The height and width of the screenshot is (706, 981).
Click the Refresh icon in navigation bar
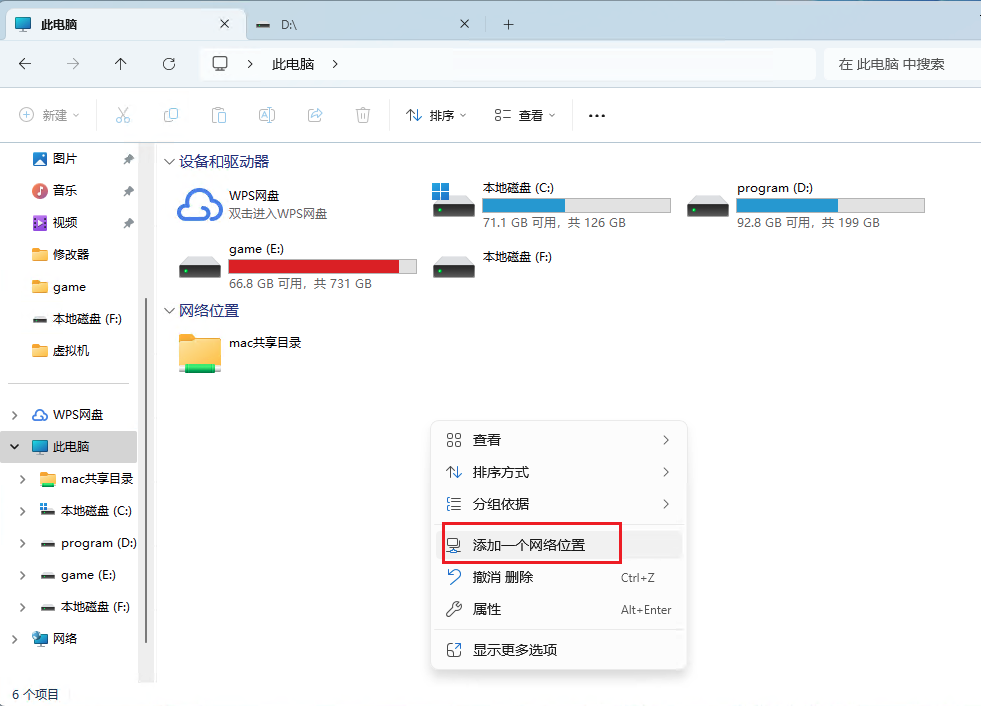[169, 64]
